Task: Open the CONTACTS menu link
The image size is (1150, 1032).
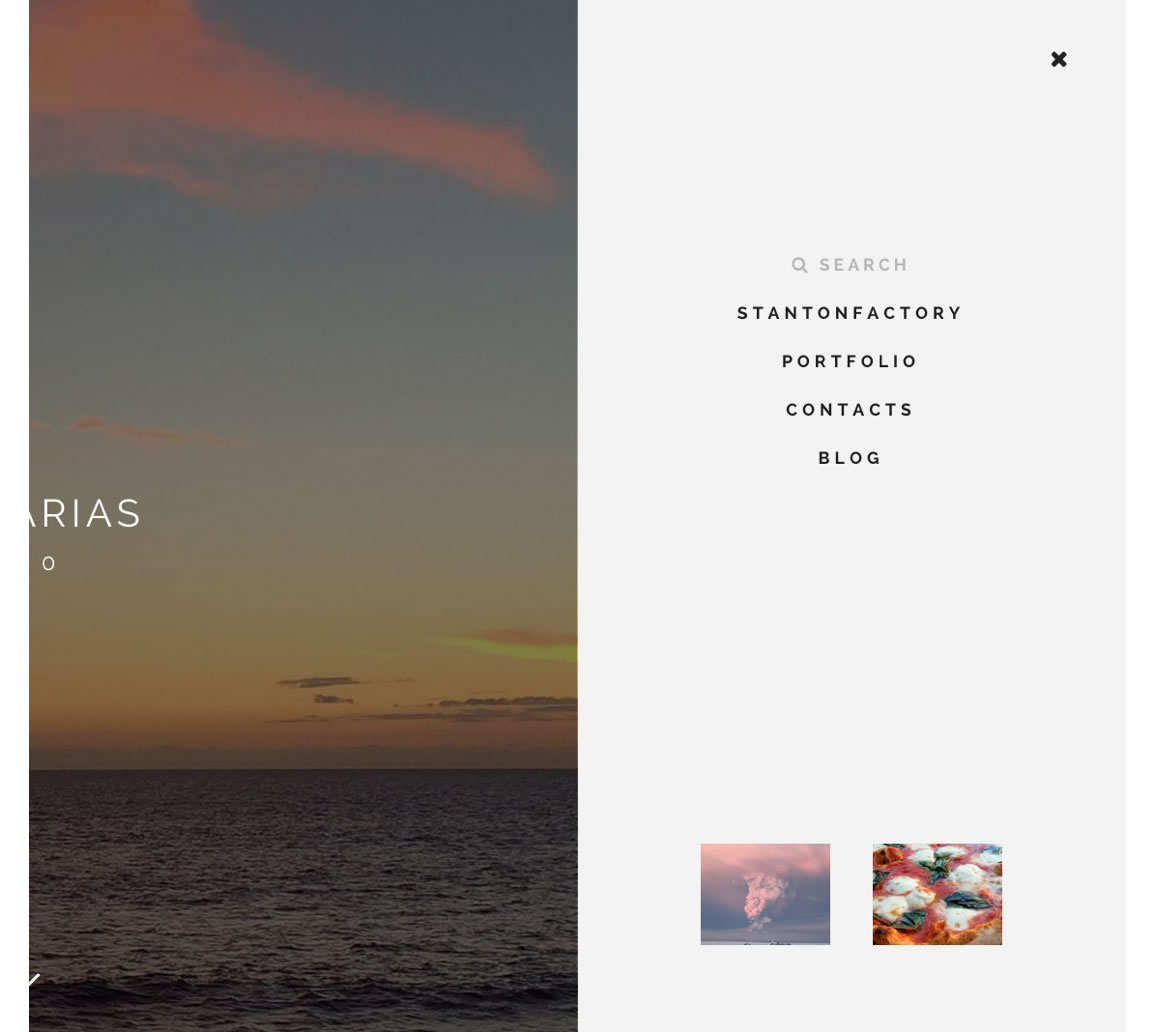Action: point(850,410)
